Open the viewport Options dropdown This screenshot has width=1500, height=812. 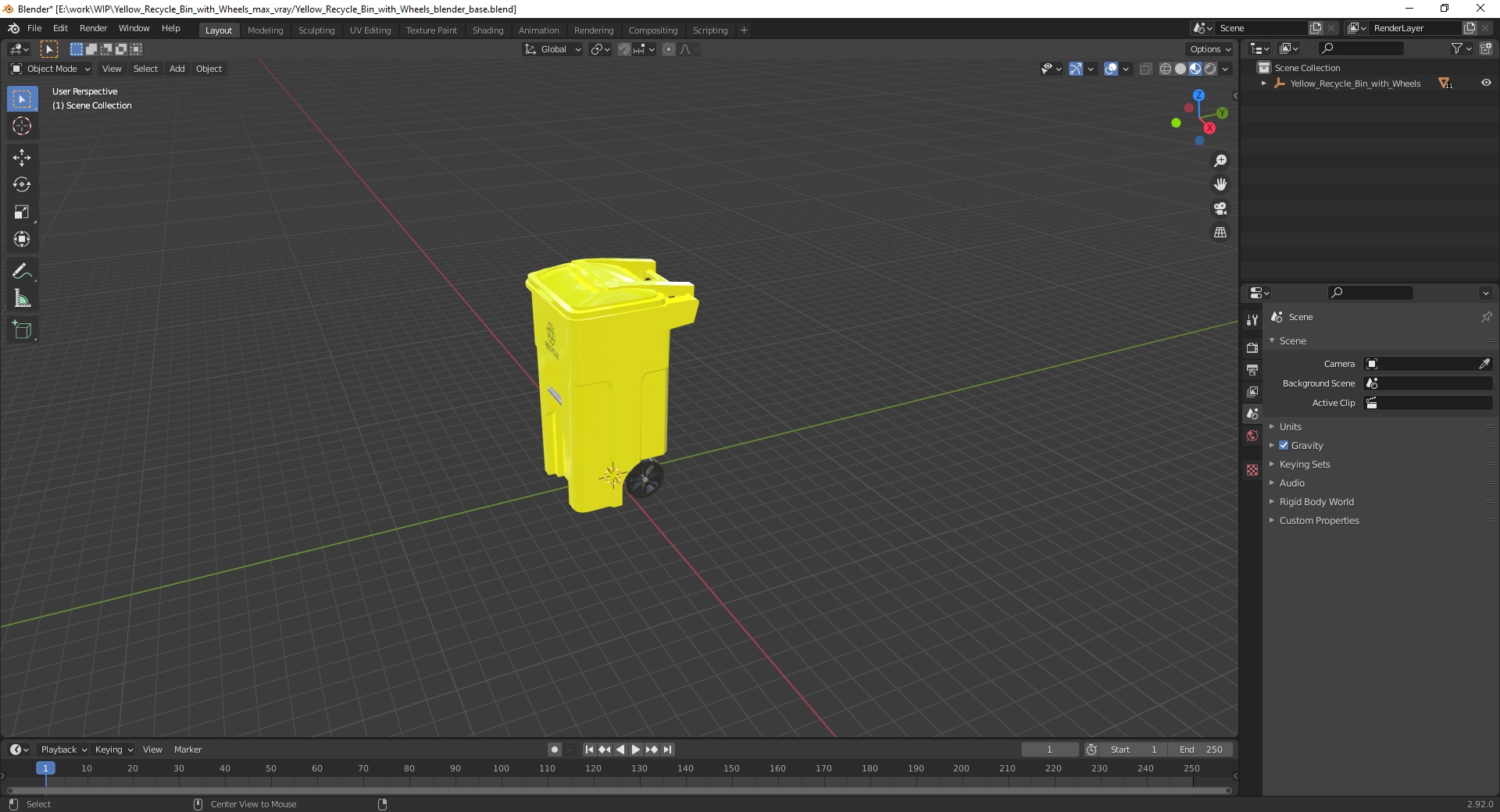pyautogui.click(x=1210, y=49)
